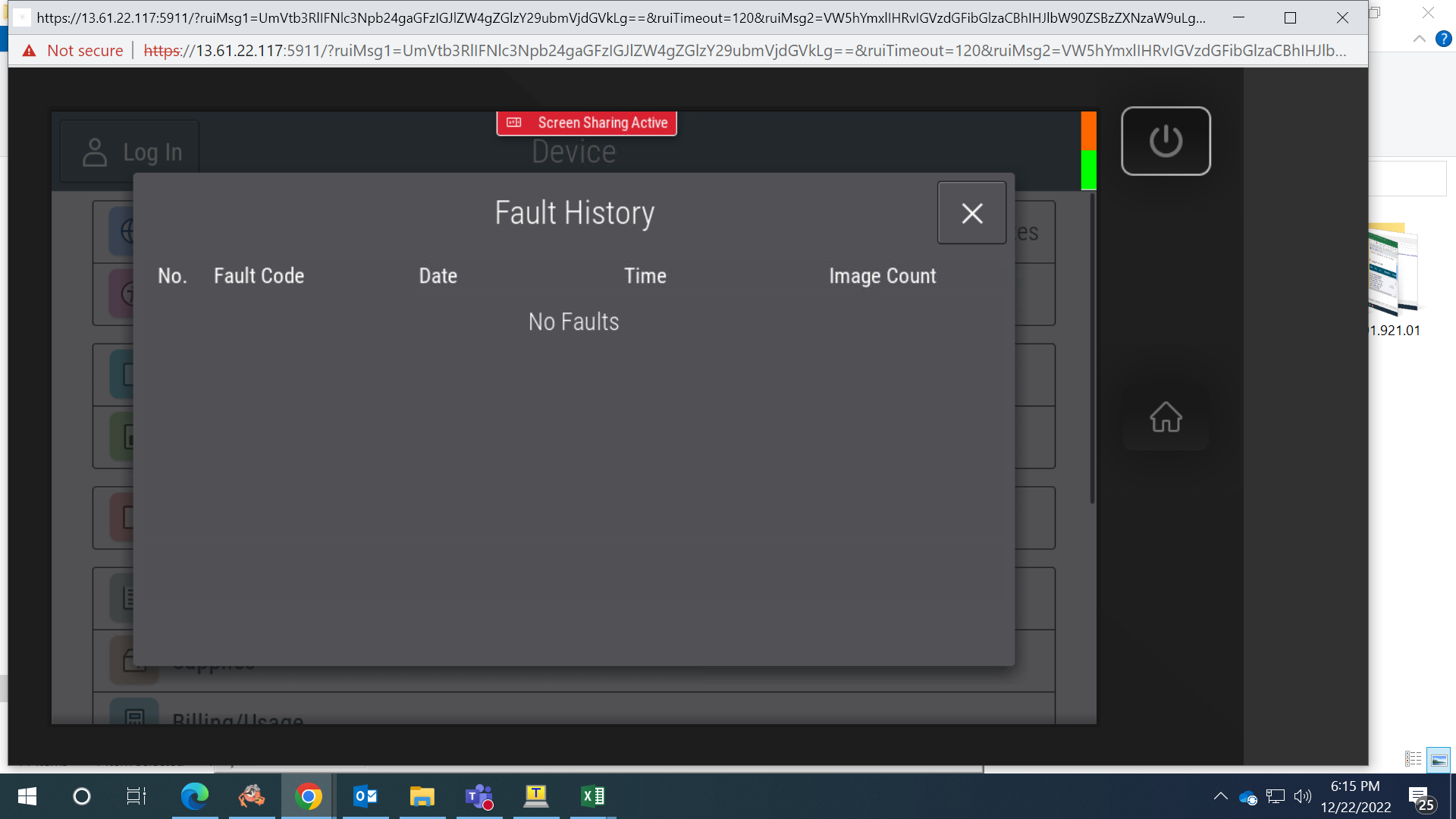Screen dimensions: 1456x819
Task: Click the Screen Sharing Active banner
Action: 587,123
